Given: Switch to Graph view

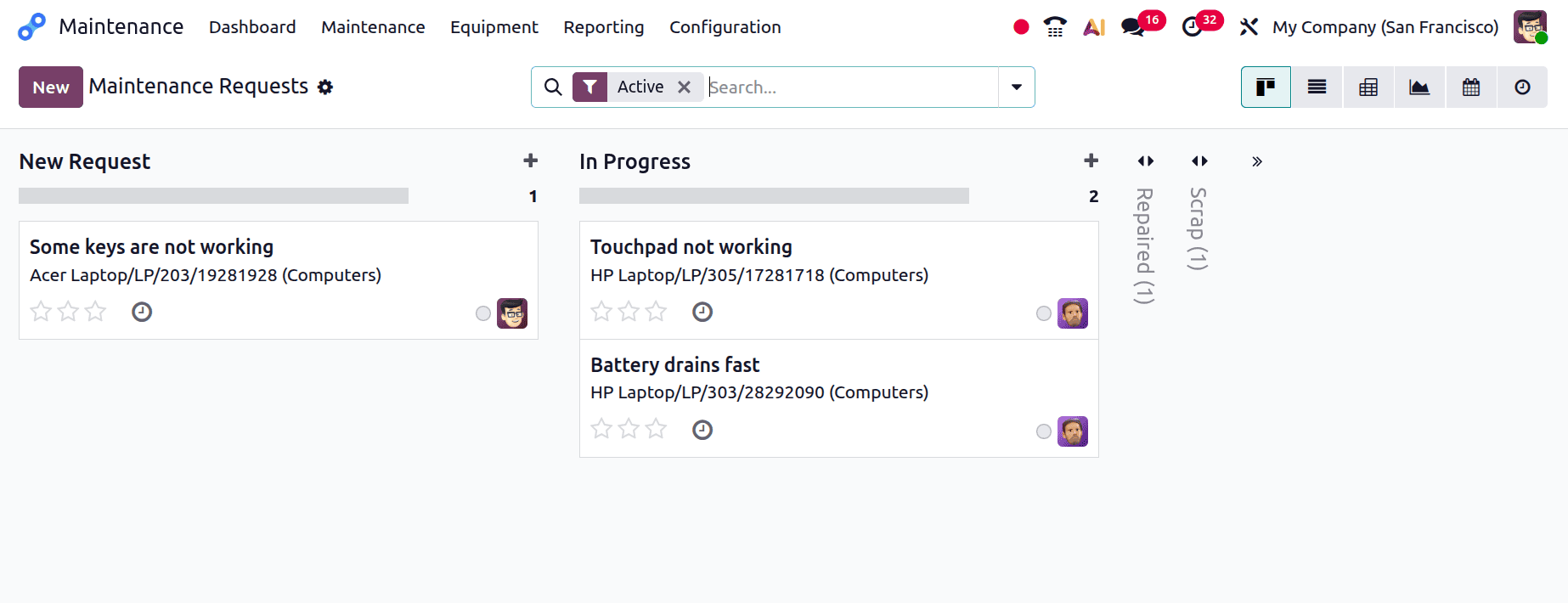Looking at the screenshot, I should 1419,87.
